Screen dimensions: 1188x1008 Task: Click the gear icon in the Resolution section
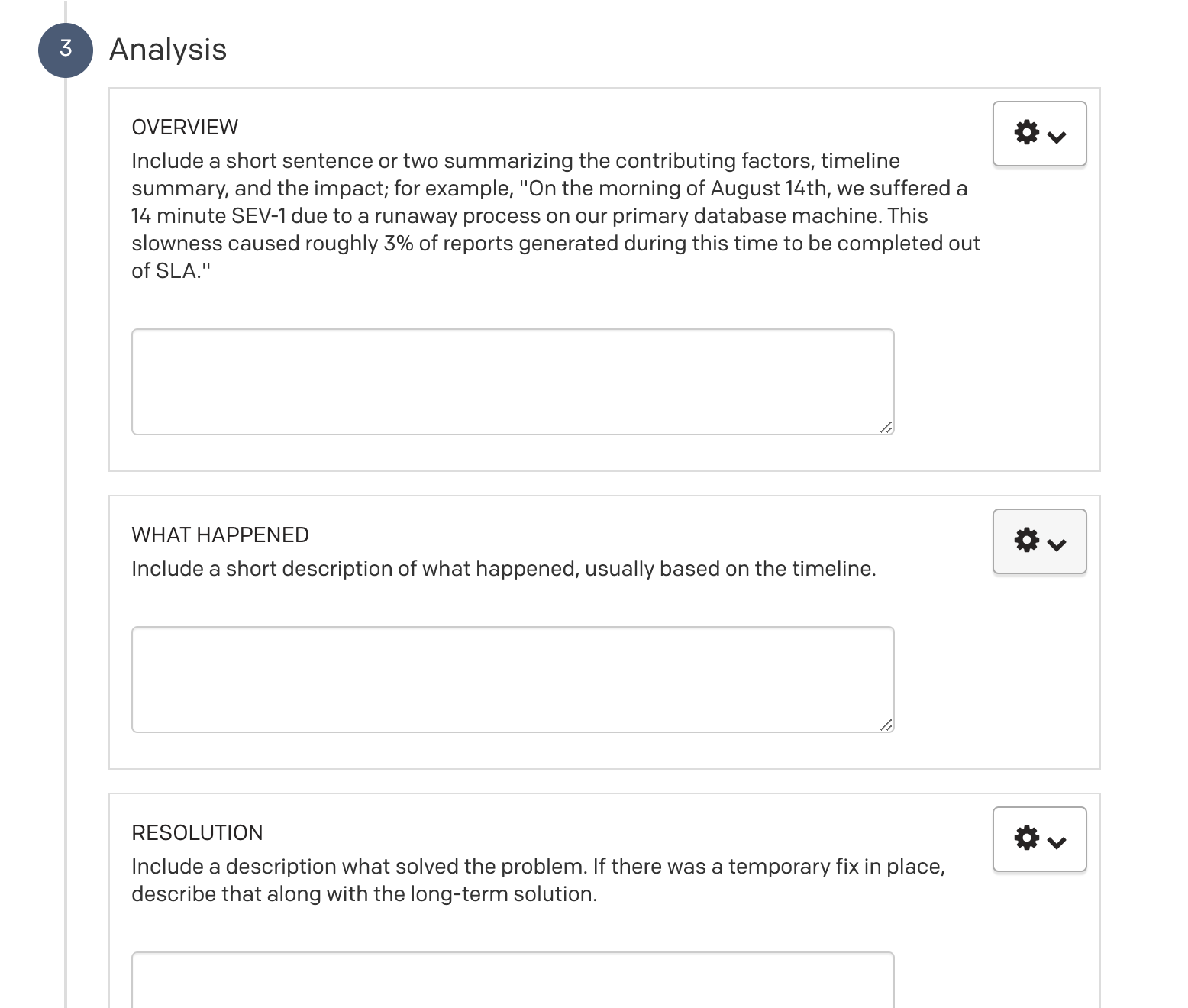tap(1027, 838)
